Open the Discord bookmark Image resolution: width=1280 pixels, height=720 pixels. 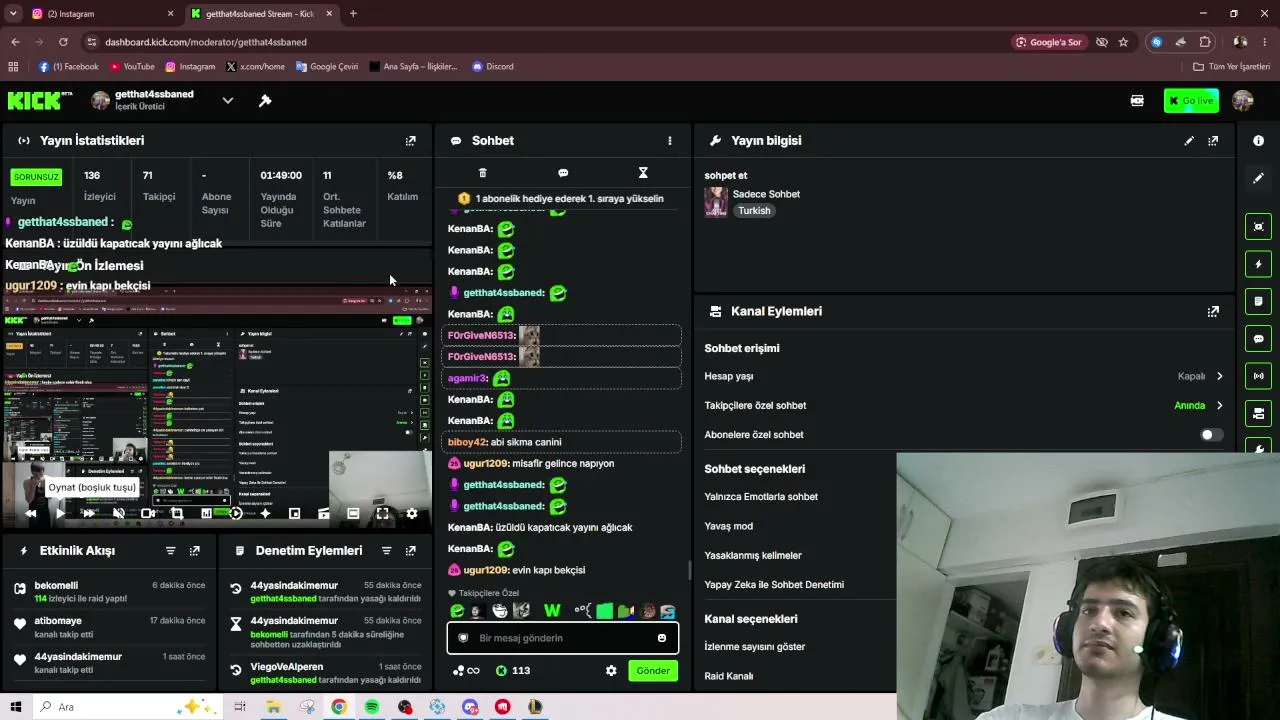click(493, 67)
